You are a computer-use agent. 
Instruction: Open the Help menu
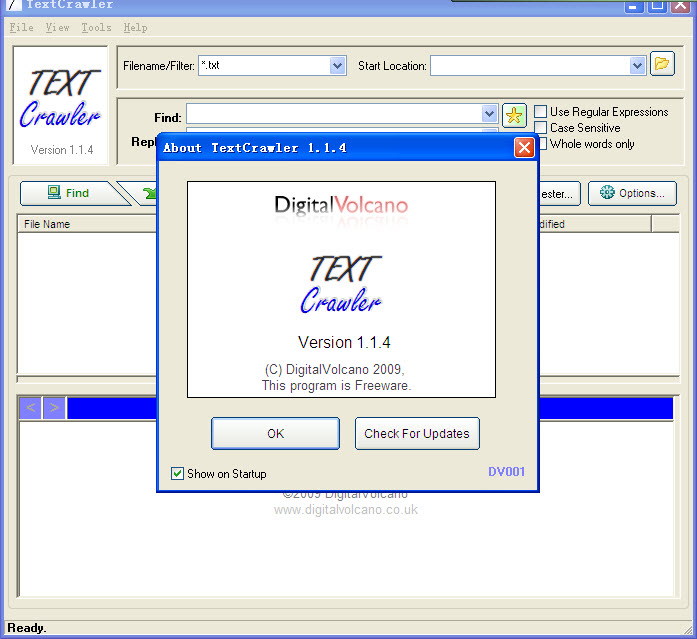coord(135,28)
